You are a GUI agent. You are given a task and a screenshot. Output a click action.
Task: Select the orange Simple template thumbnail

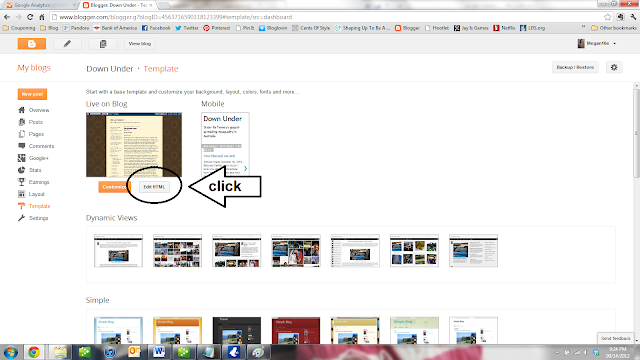tap(178, 330)
